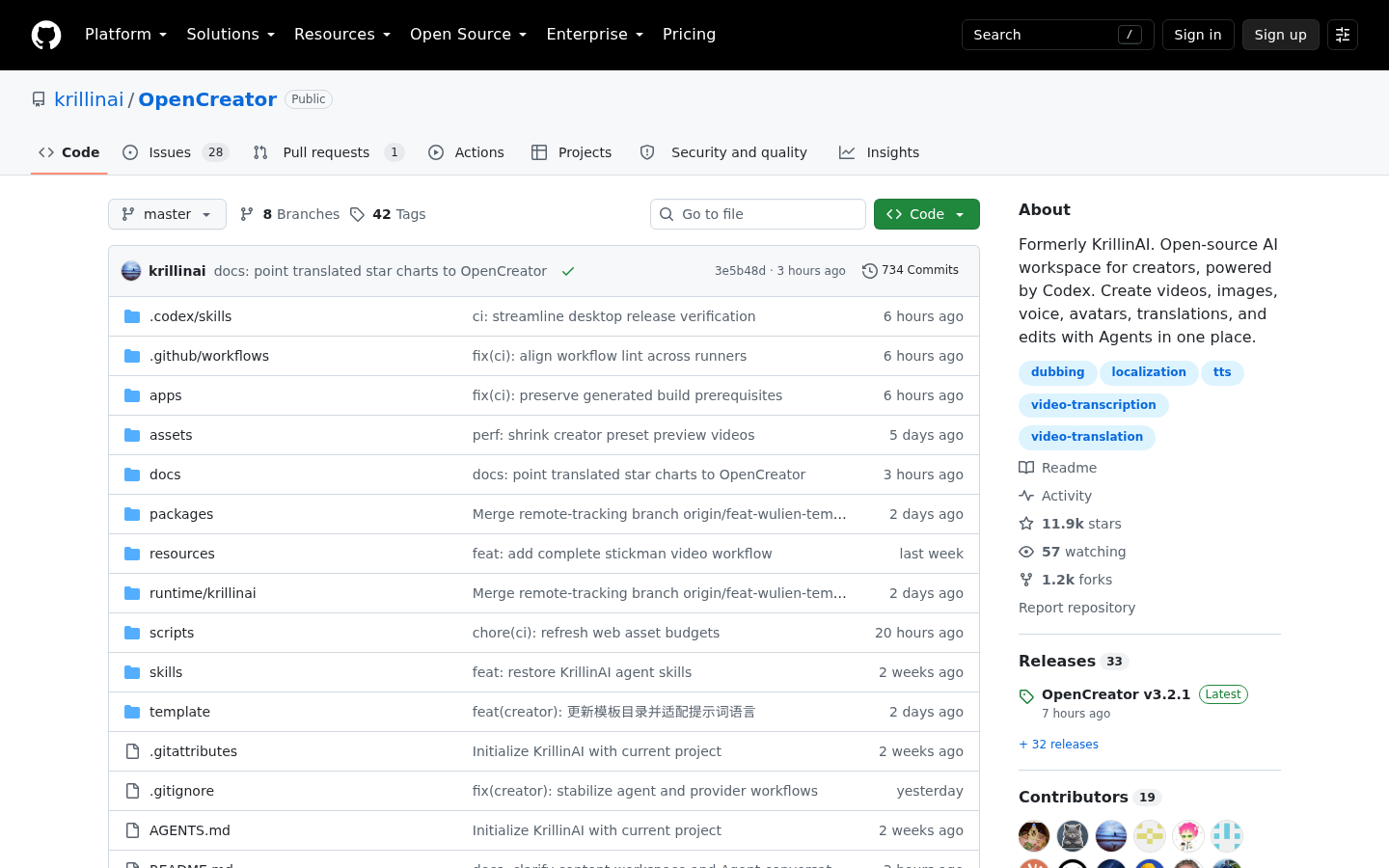
Task: Open the localization topic tag
Action: [1149, 372]
